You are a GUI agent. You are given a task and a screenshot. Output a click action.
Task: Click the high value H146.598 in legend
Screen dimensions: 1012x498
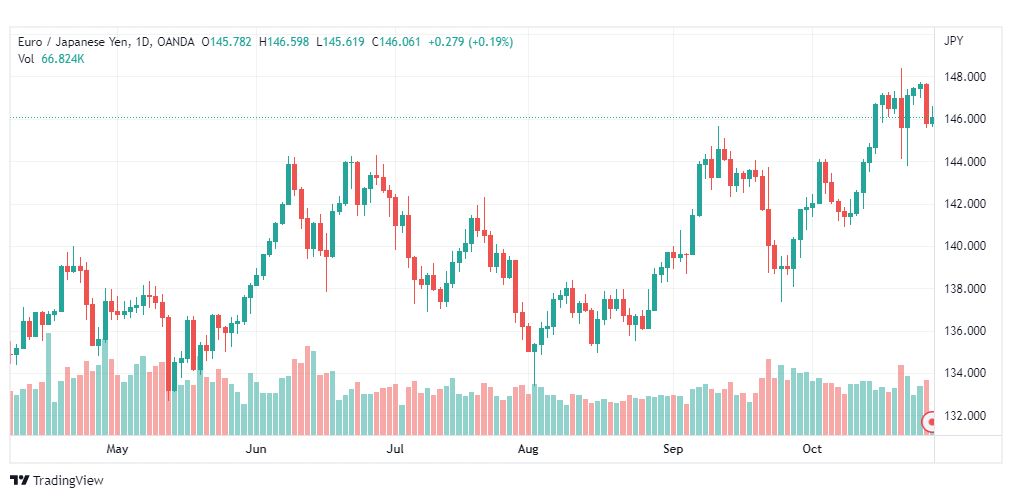click(x=284, y=42)
